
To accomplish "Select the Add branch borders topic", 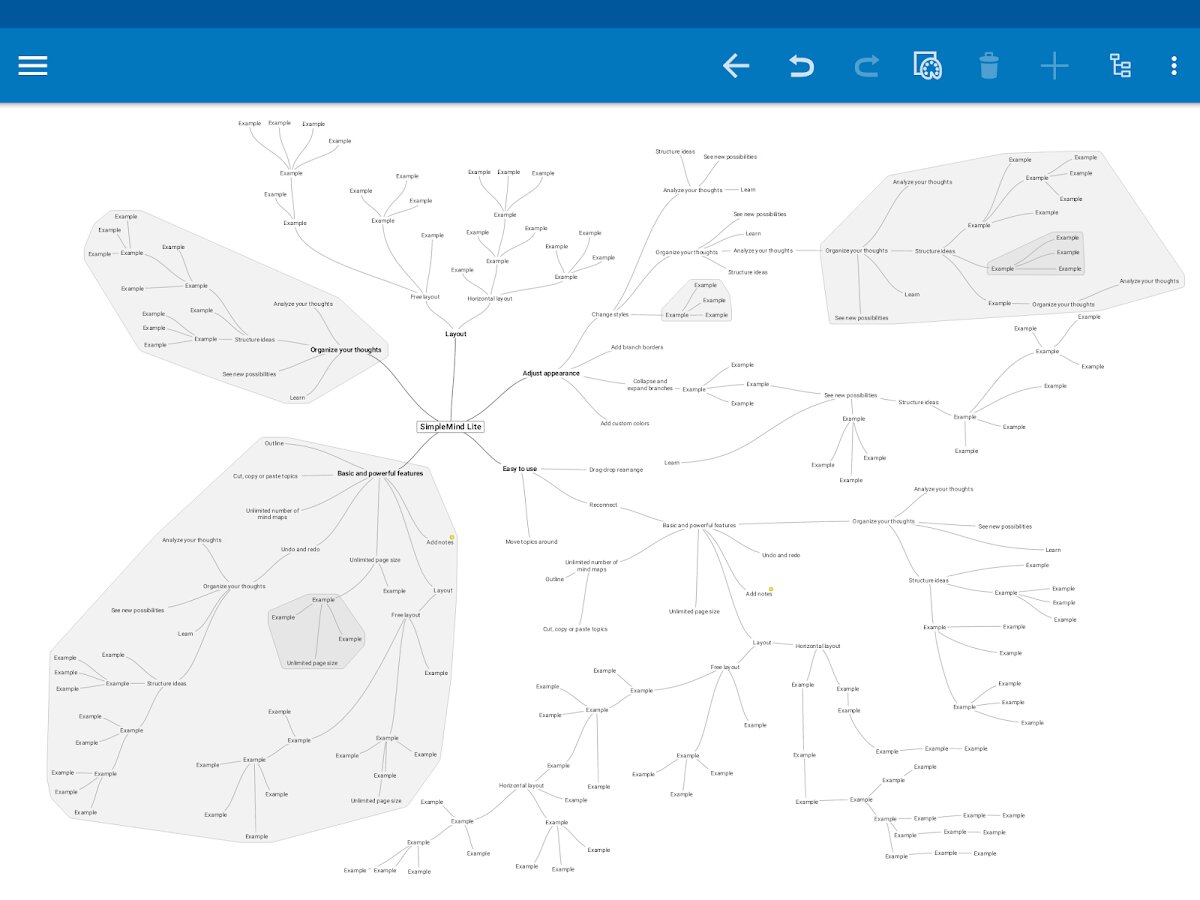I will click(x=637, y=347).
